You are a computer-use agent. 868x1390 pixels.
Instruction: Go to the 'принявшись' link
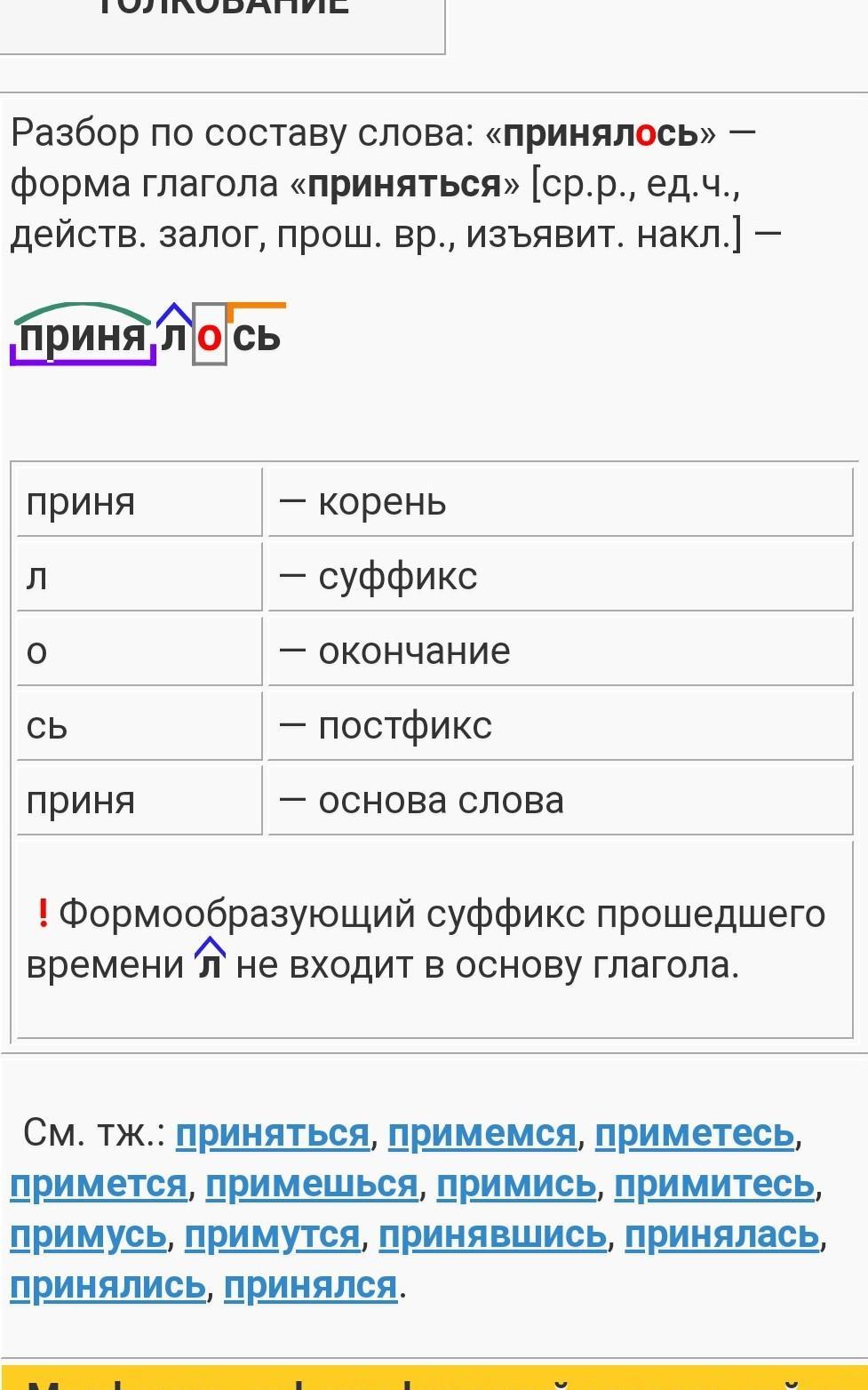pyautogui.click(x=492, y=1234)
